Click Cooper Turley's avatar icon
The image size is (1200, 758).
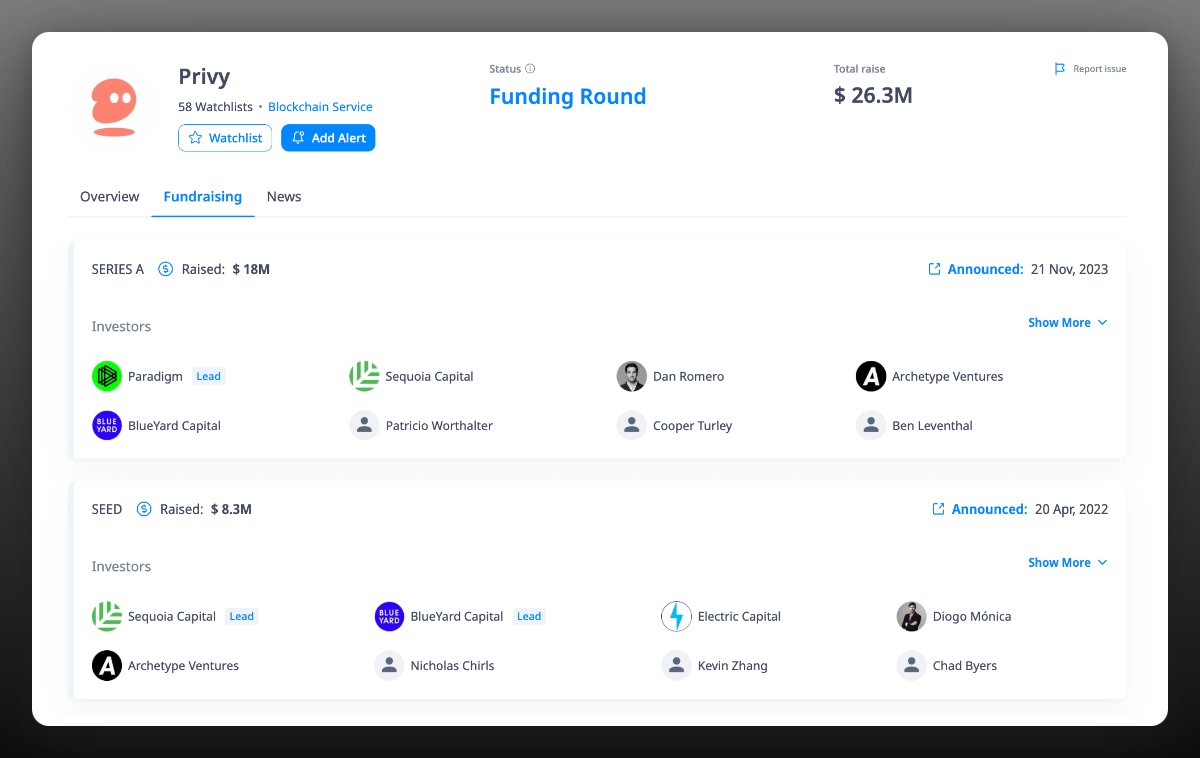click(x=632, y=425)
